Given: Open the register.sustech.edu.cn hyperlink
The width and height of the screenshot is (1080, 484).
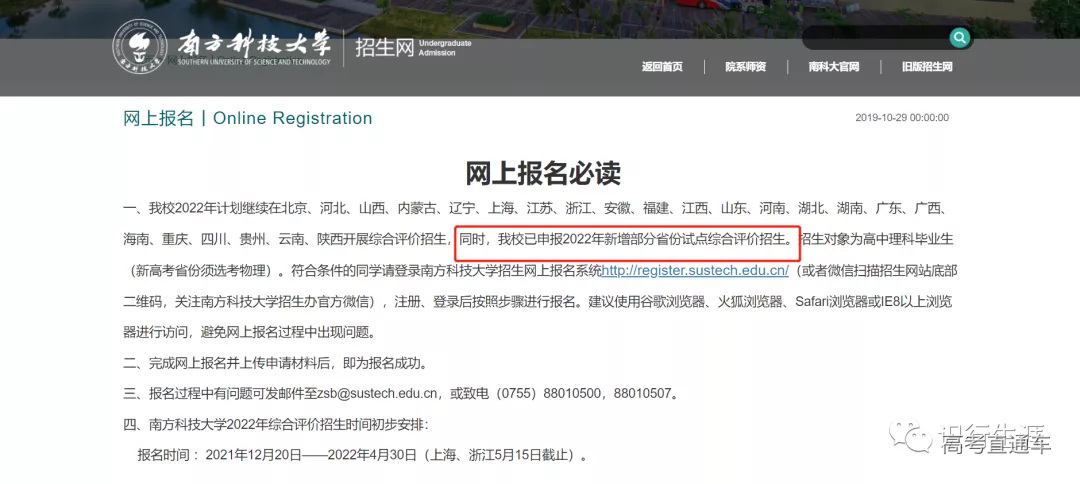Looking at the screenshot, I should click(695, 271).
